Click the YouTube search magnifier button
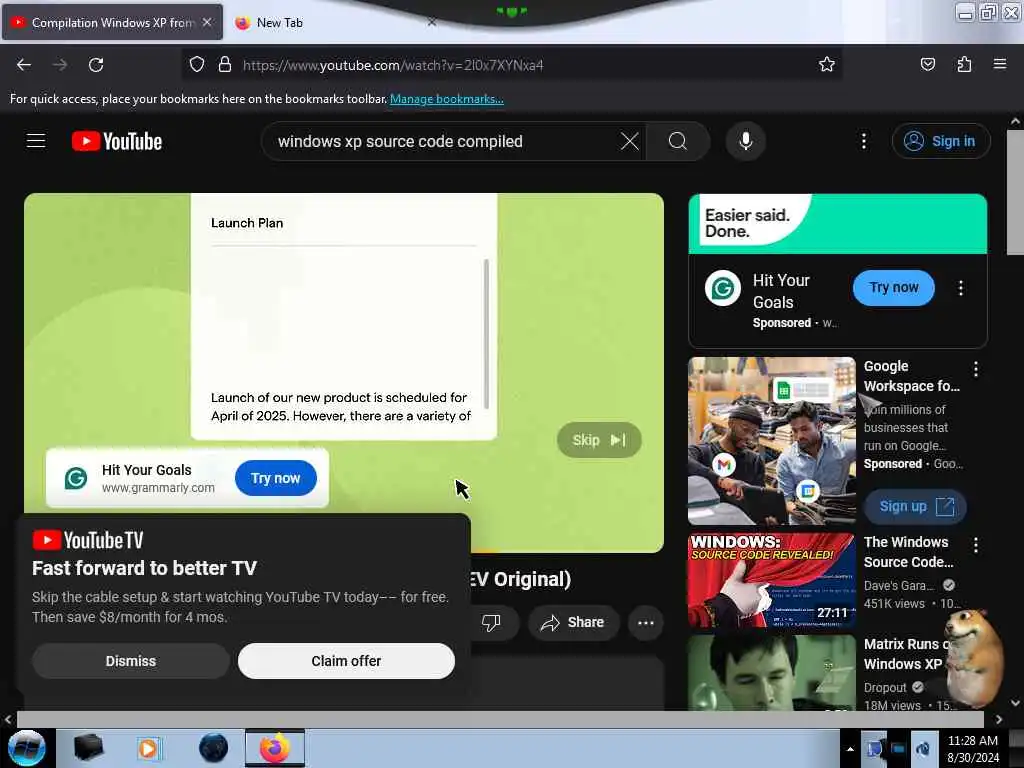 [678, 141]
